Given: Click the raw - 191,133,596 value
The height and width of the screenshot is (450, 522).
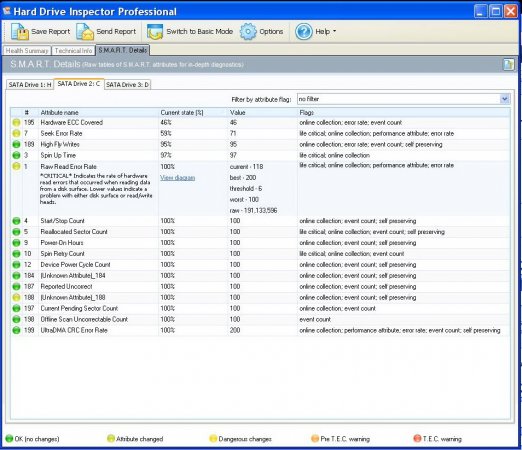Looking at the screenshot, I should coord(253,210).
